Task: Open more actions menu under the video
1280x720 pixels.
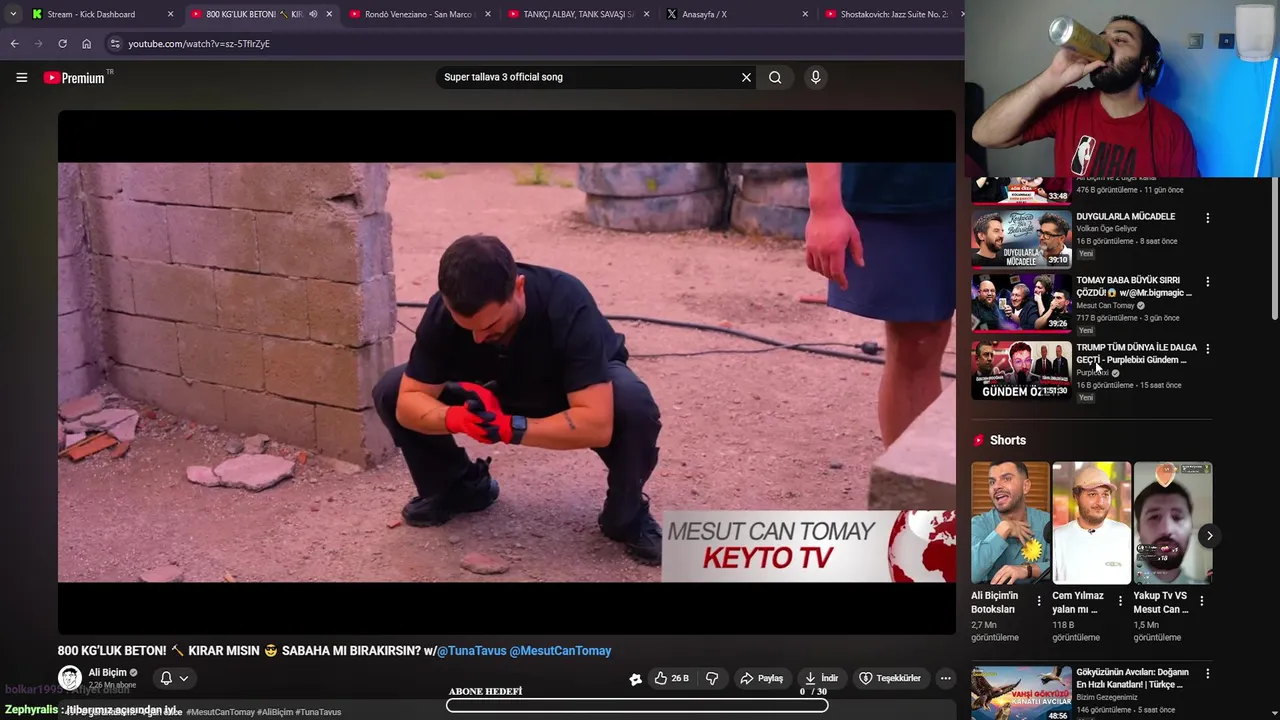Action: [x=945, y=678]
